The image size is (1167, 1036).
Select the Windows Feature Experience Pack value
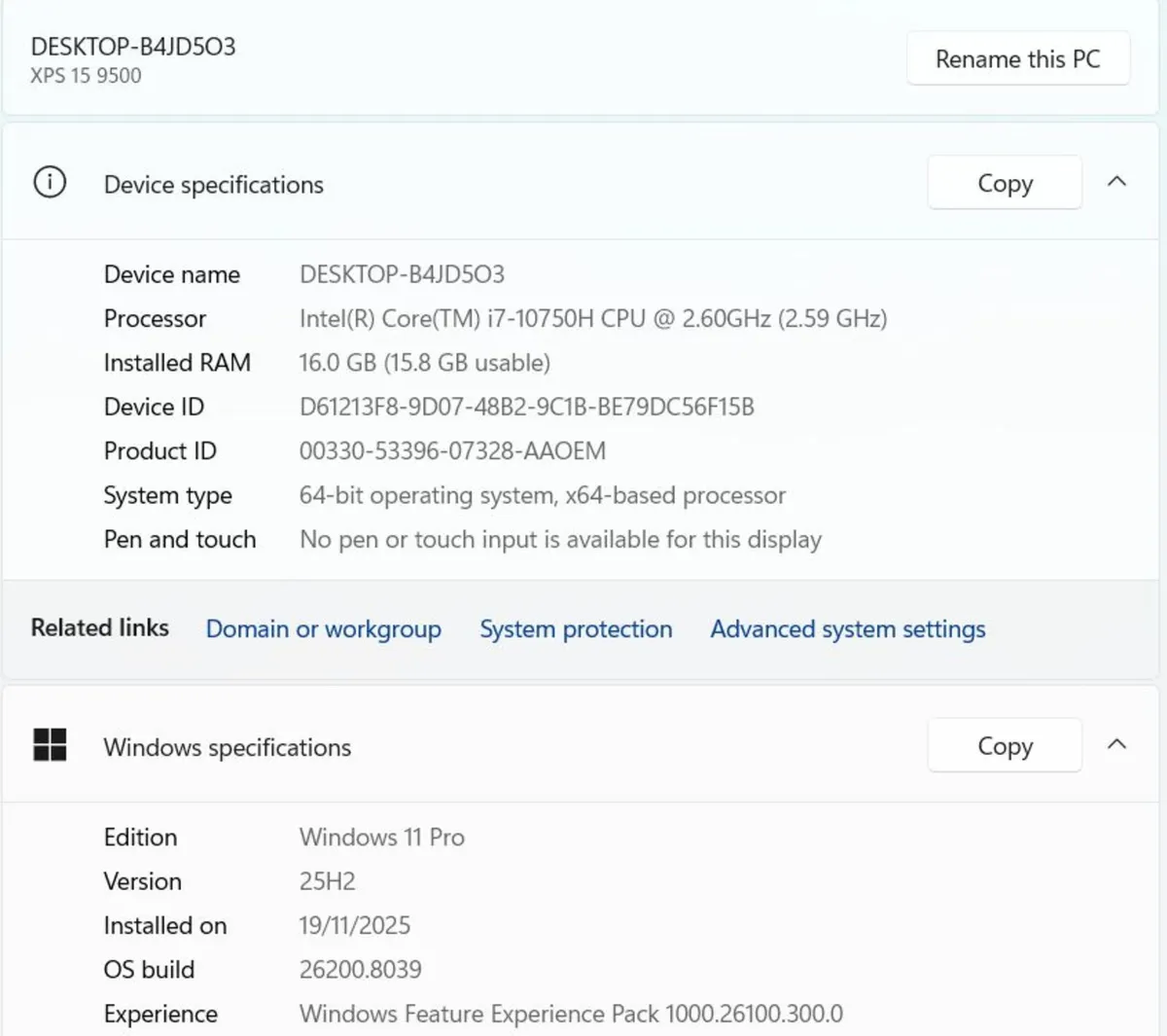point(572,1014)
